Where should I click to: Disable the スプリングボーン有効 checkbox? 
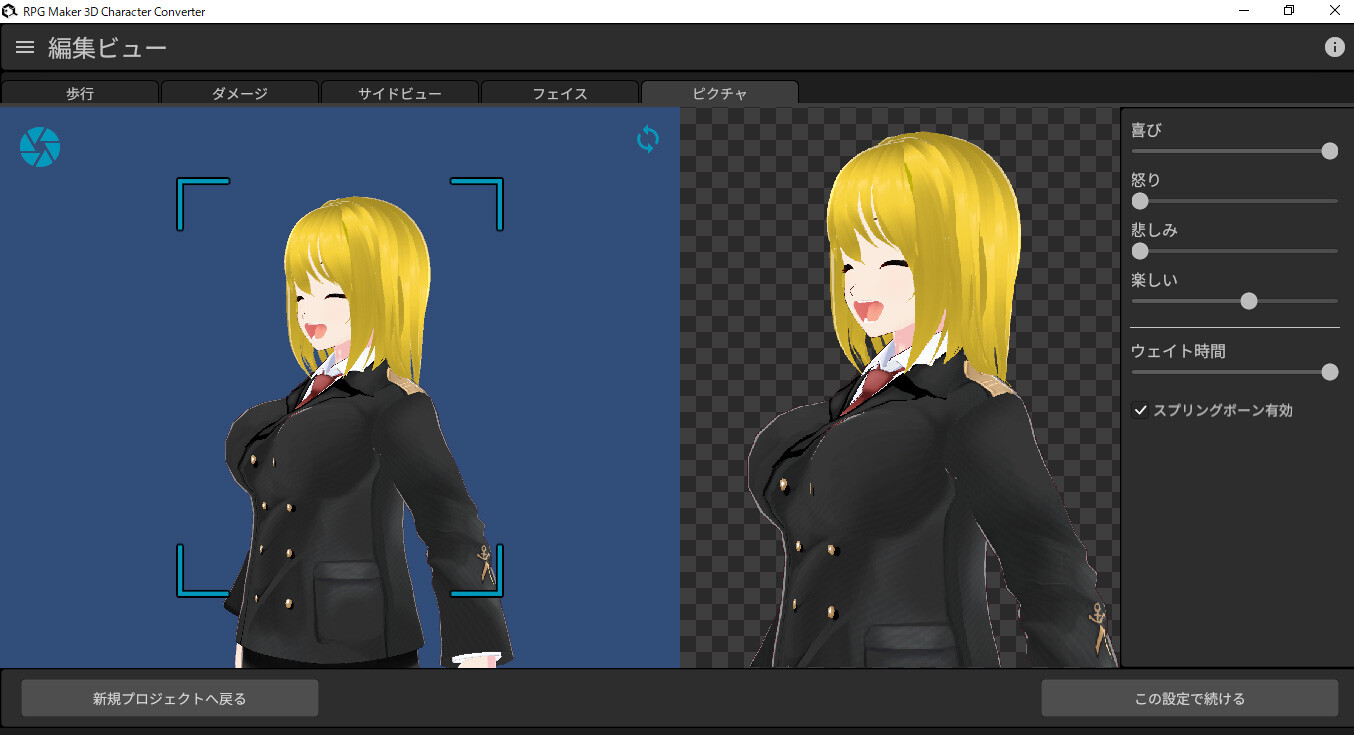point(1141,409)
